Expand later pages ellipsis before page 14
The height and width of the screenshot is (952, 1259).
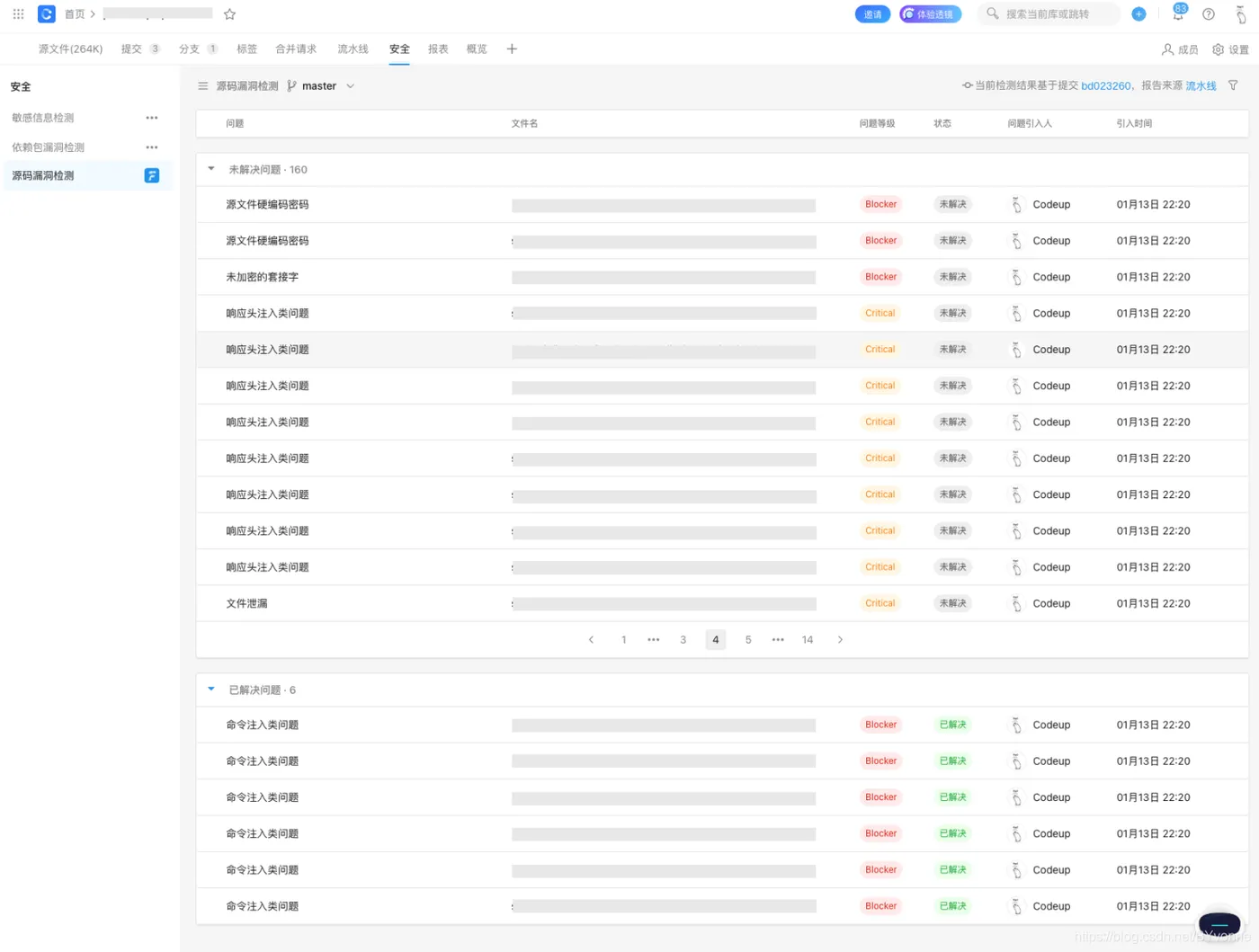pos(778,640)
